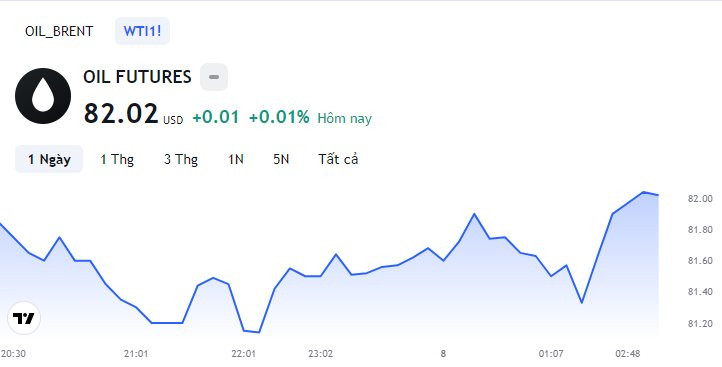Select the 1 Ngày time range
Screen dimensions: 722x367
pyautogui.click(x=49, y=159)
